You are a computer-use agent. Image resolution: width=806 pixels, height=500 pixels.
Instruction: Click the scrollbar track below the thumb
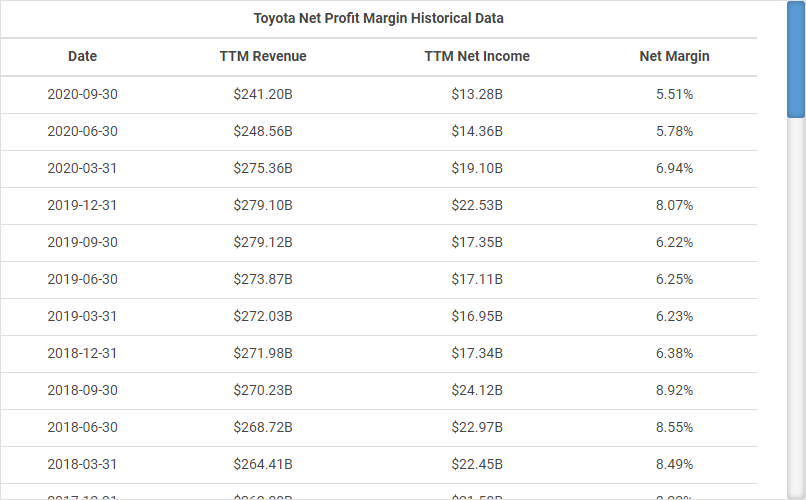(796, 300)
